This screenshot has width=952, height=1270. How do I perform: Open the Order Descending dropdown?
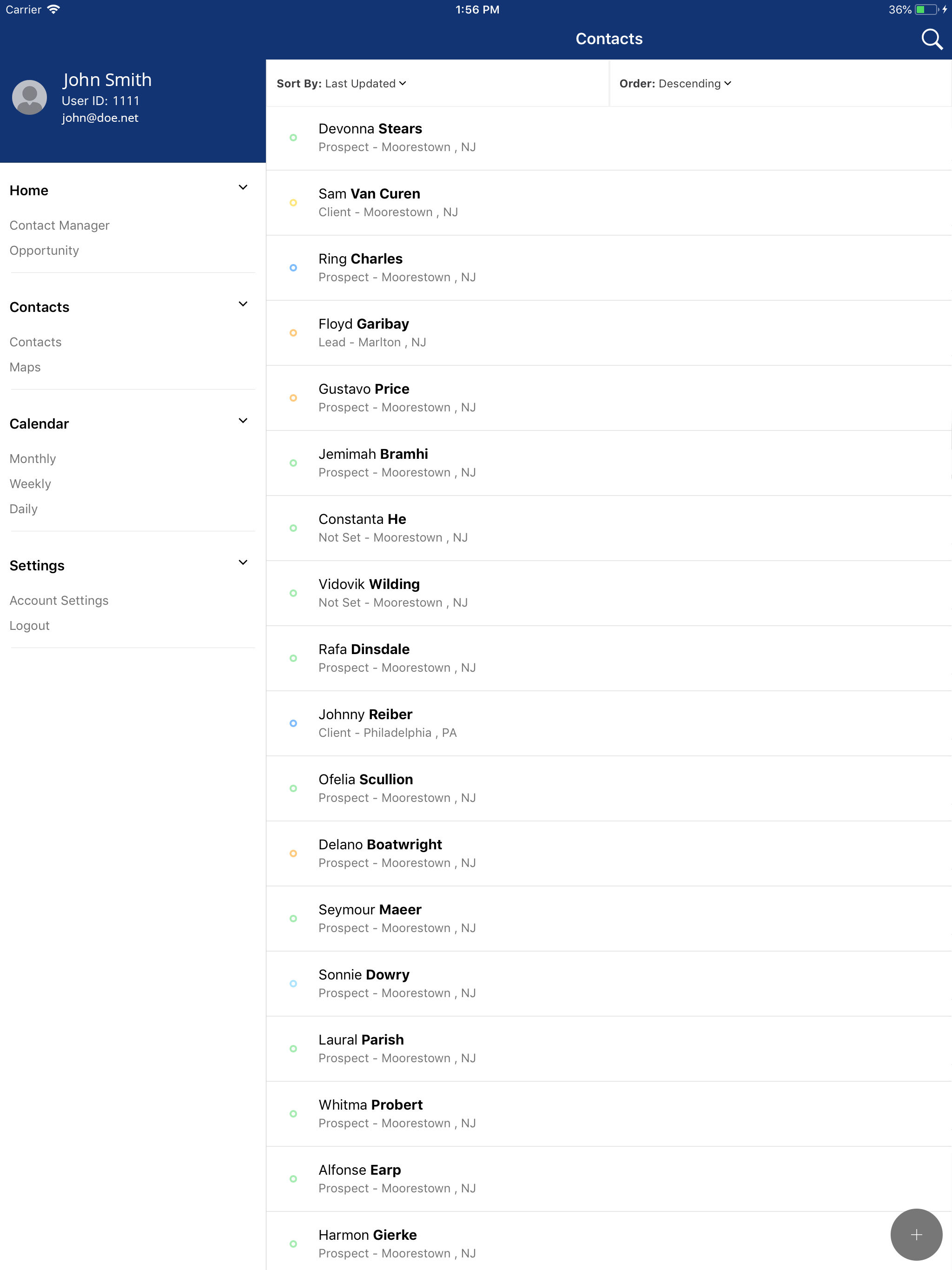coord(674,83)
